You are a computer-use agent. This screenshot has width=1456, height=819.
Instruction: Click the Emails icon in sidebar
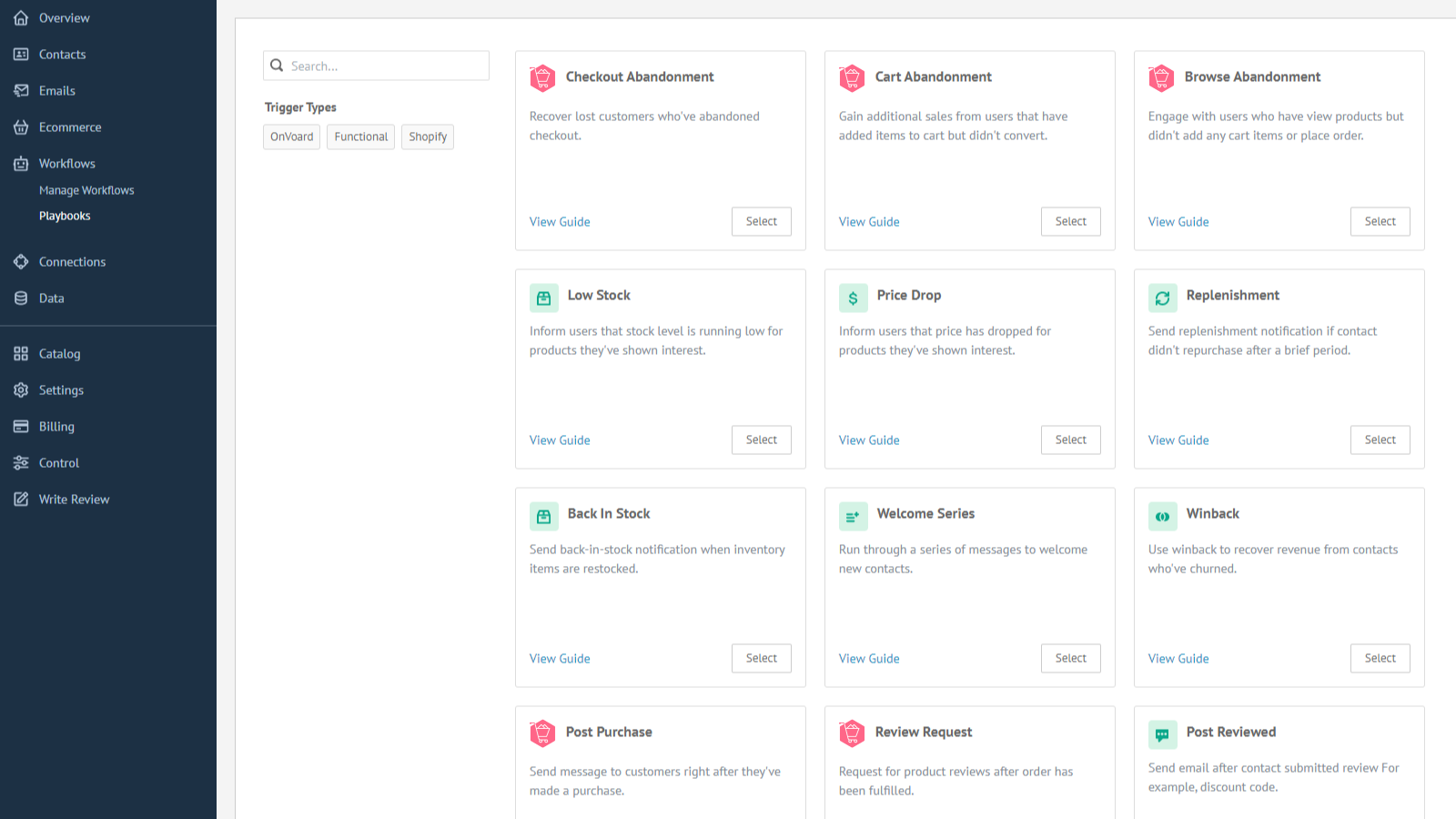coord(21,91)
